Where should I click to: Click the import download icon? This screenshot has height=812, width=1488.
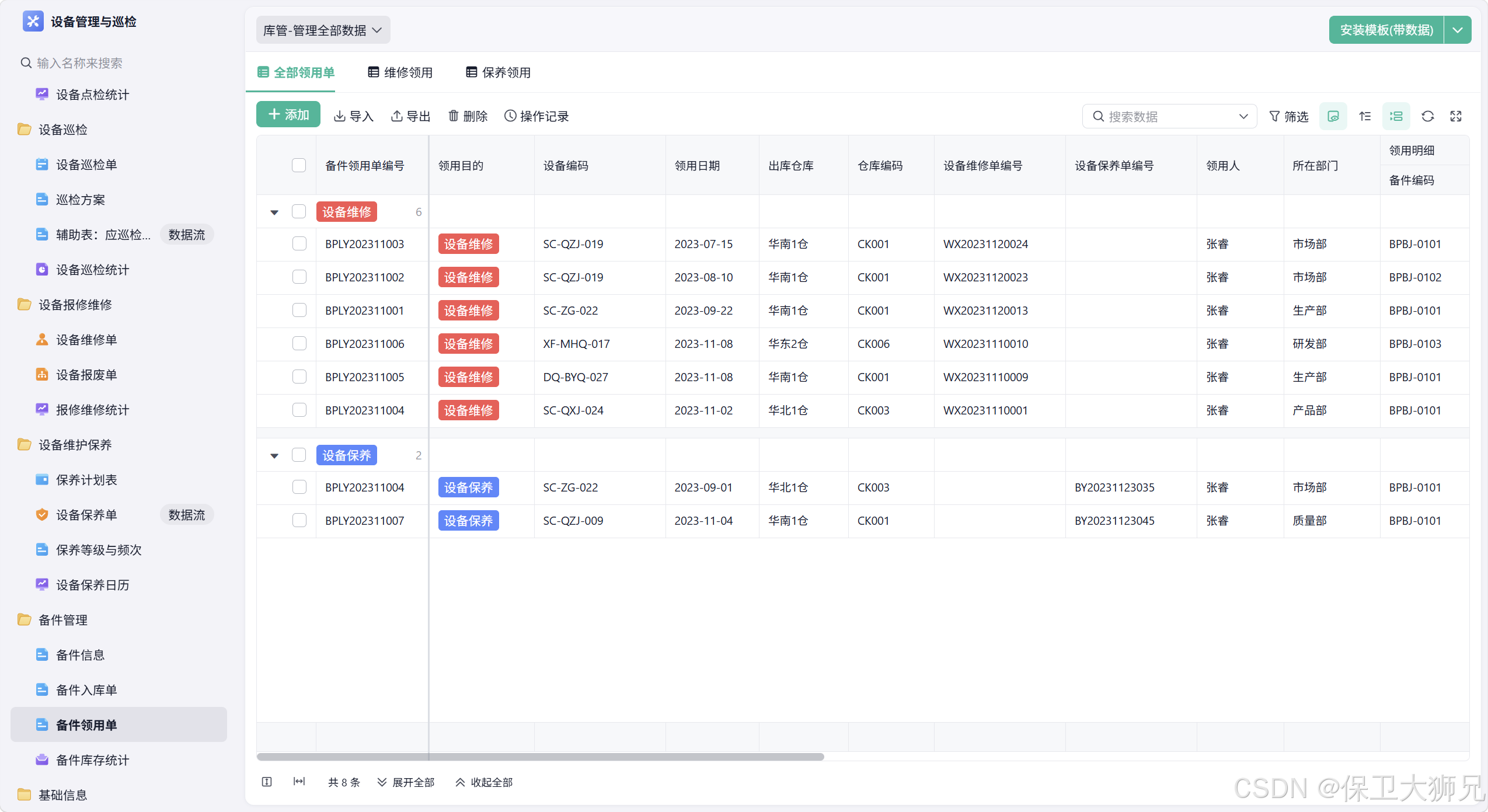click(339, 116)
